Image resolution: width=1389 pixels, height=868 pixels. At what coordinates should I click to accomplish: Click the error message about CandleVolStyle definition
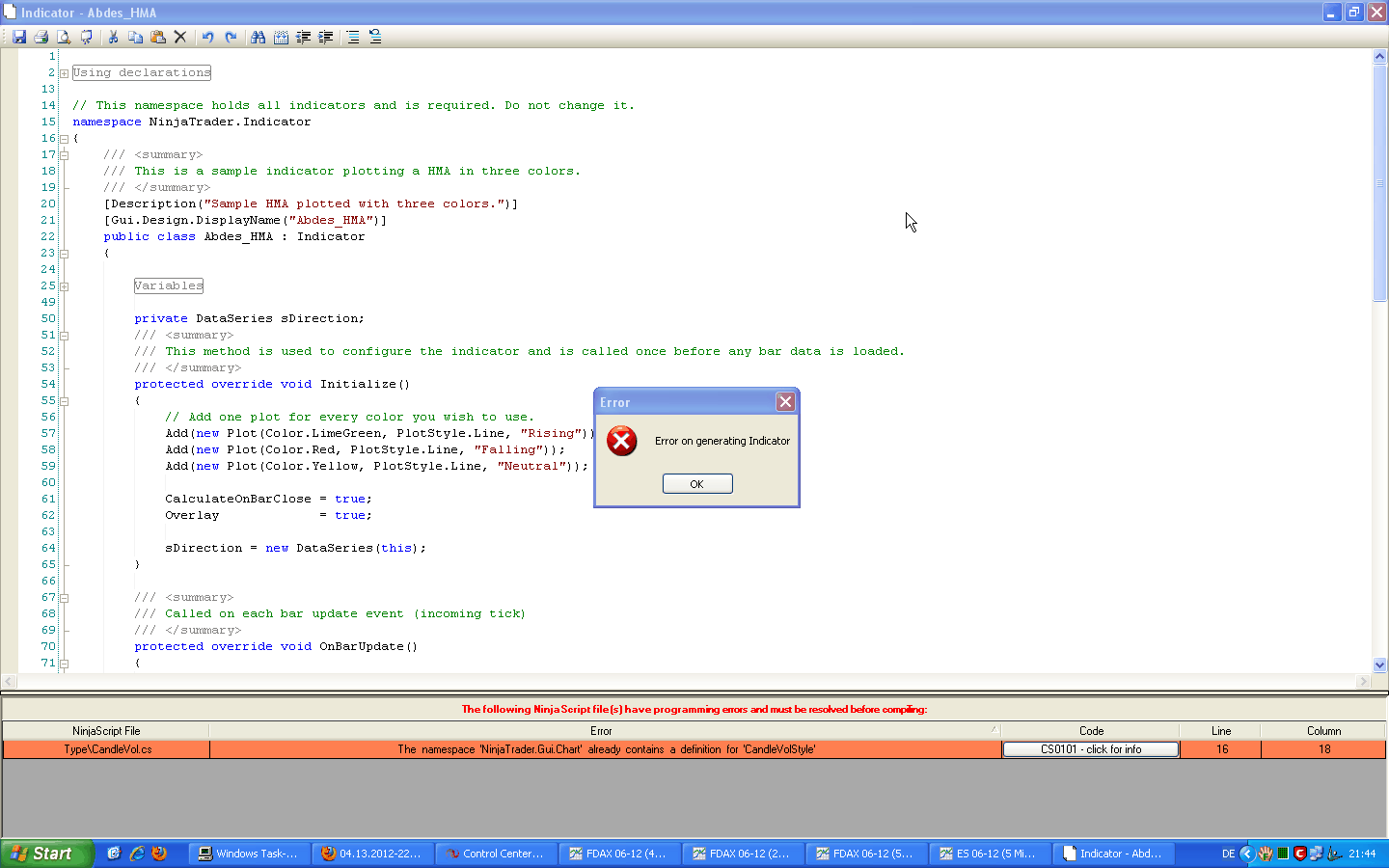[606, 749]
